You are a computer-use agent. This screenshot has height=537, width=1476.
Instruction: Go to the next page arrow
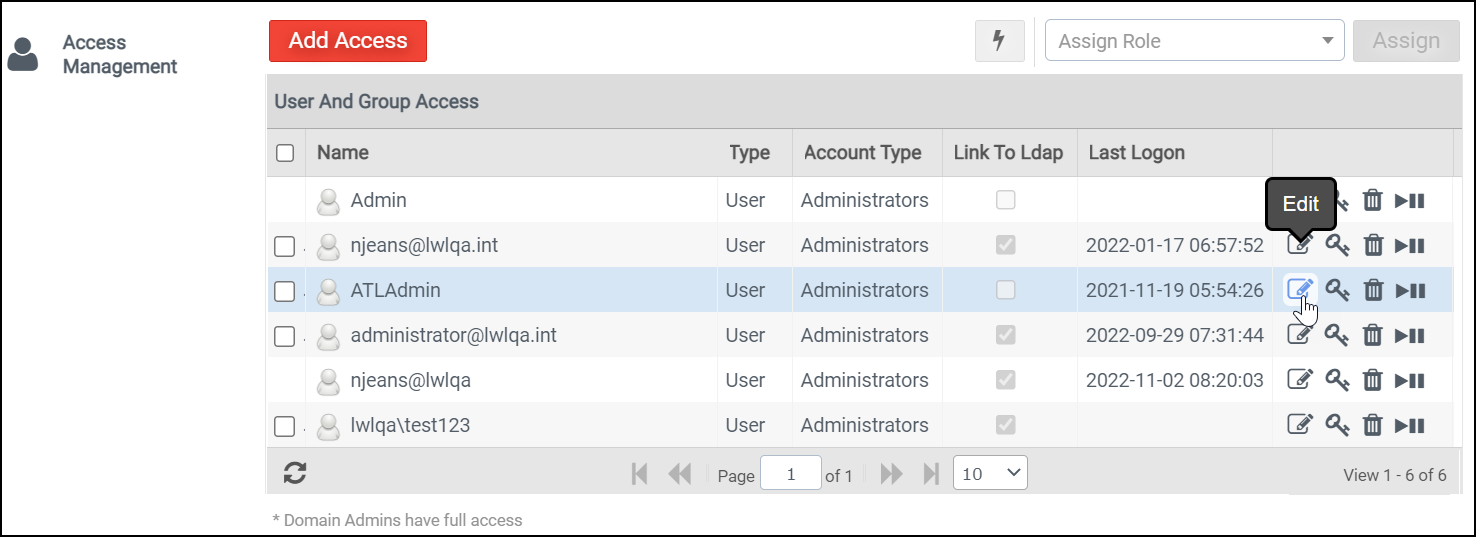pyautogui.click(x=891, y=474)
